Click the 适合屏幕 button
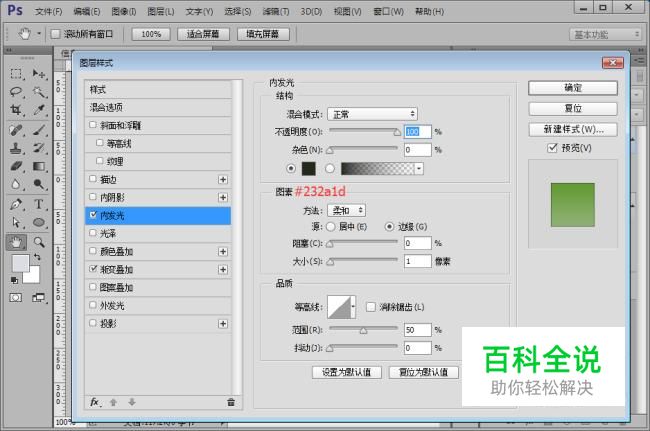 click(203, 34)
